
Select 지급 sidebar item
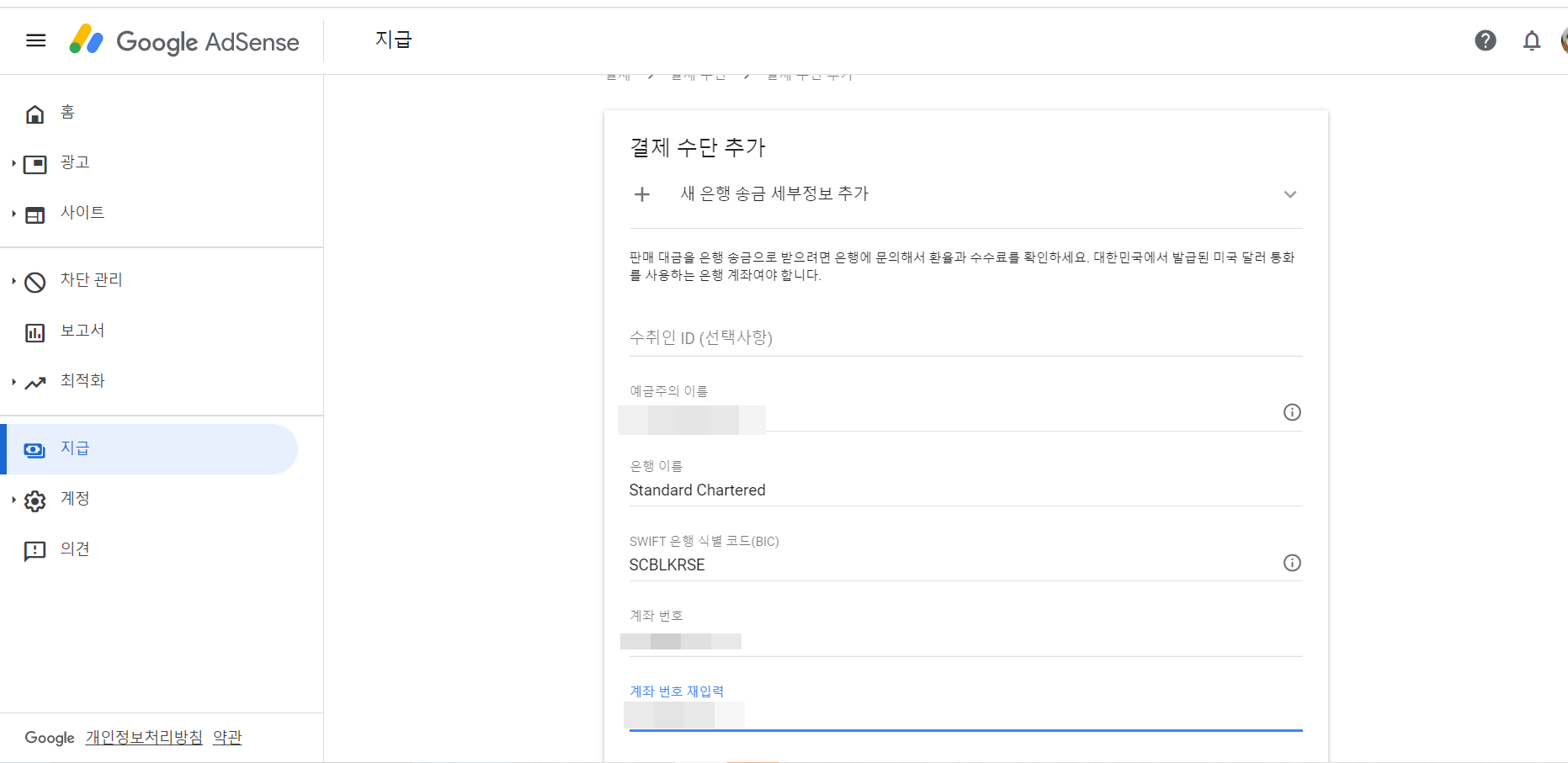pos(149,449)
